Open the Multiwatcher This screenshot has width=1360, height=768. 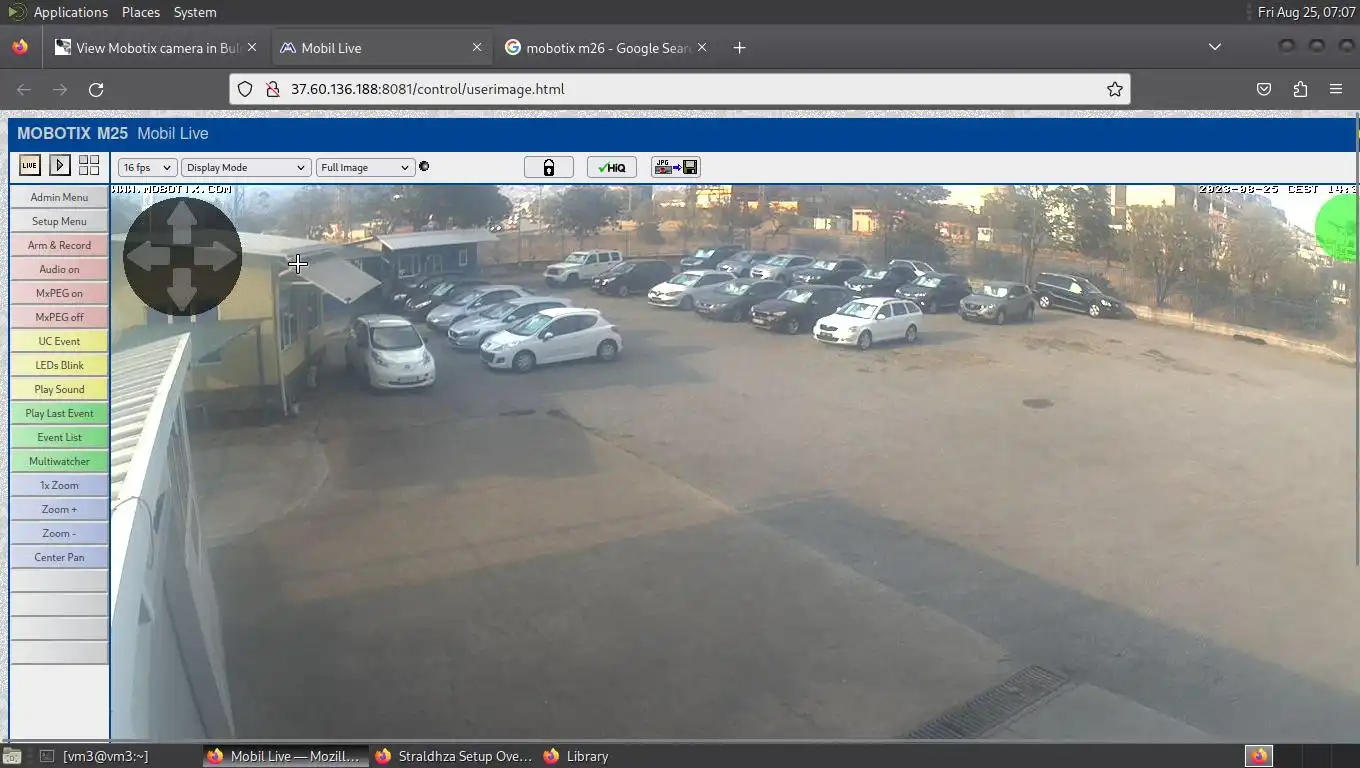click(59, 461)
